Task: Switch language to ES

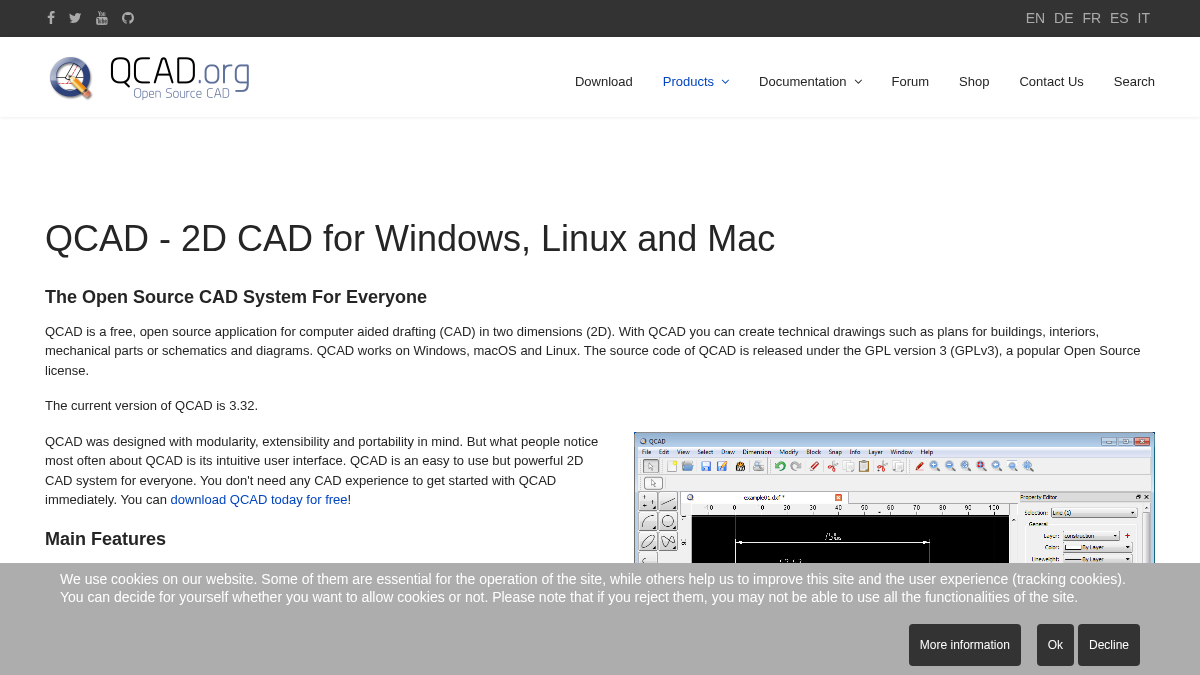Action: click(x=1119, y=18)
